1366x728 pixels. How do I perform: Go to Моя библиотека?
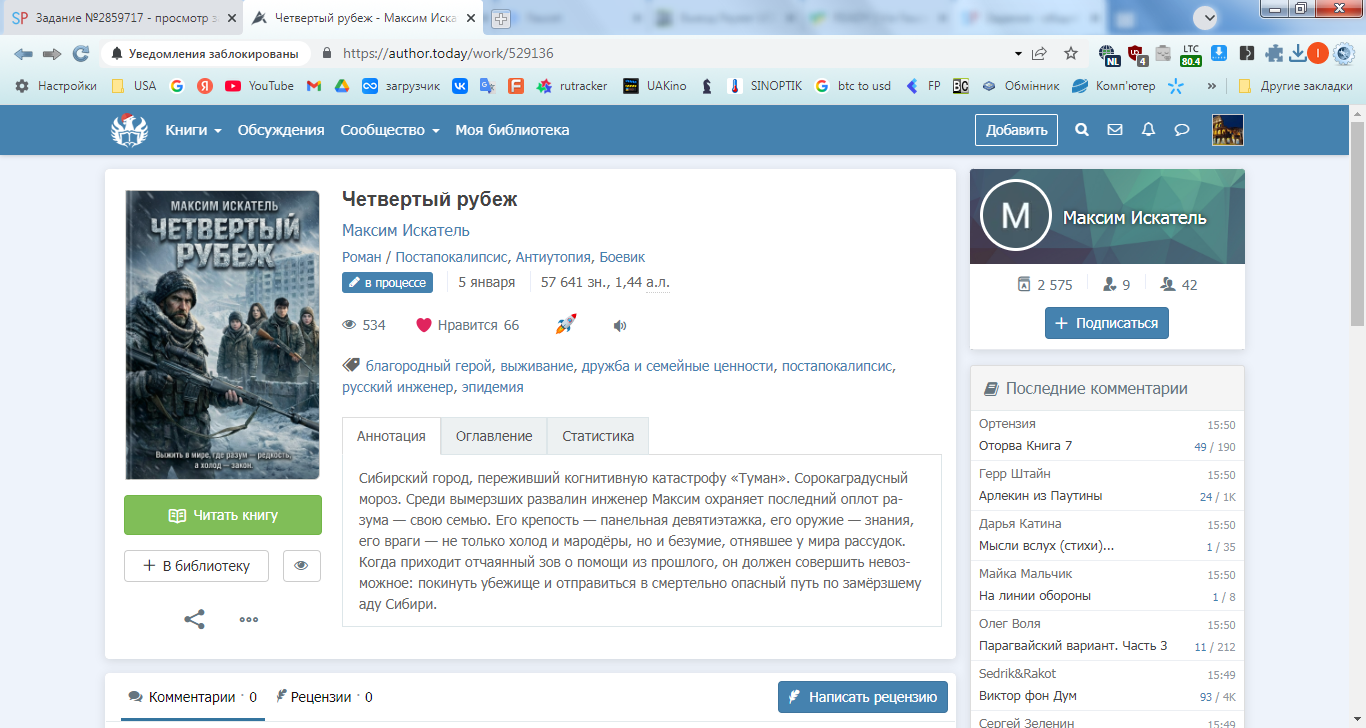tap(512, 130)
